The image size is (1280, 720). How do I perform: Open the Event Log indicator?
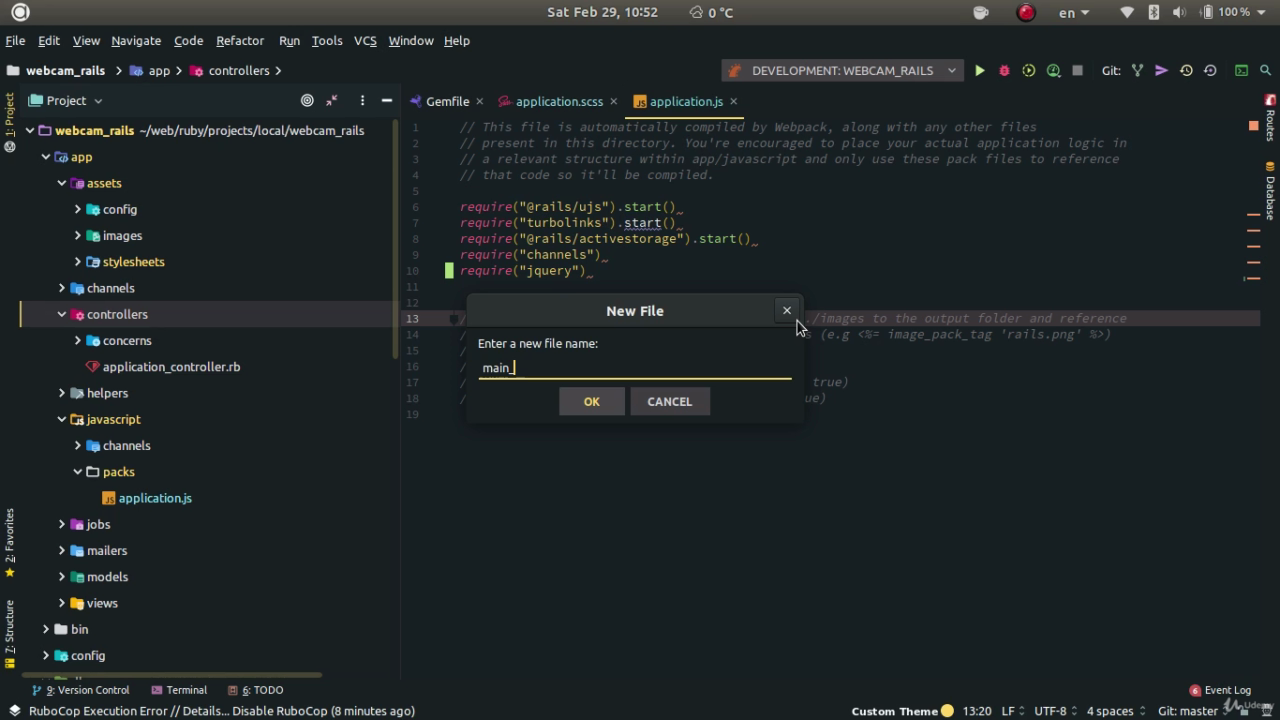click(1220, 690)
